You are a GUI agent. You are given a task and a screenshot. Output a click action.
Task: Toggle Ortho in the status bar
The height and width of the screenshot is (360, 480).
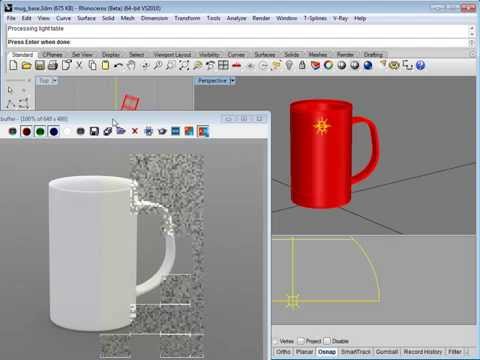283,352
